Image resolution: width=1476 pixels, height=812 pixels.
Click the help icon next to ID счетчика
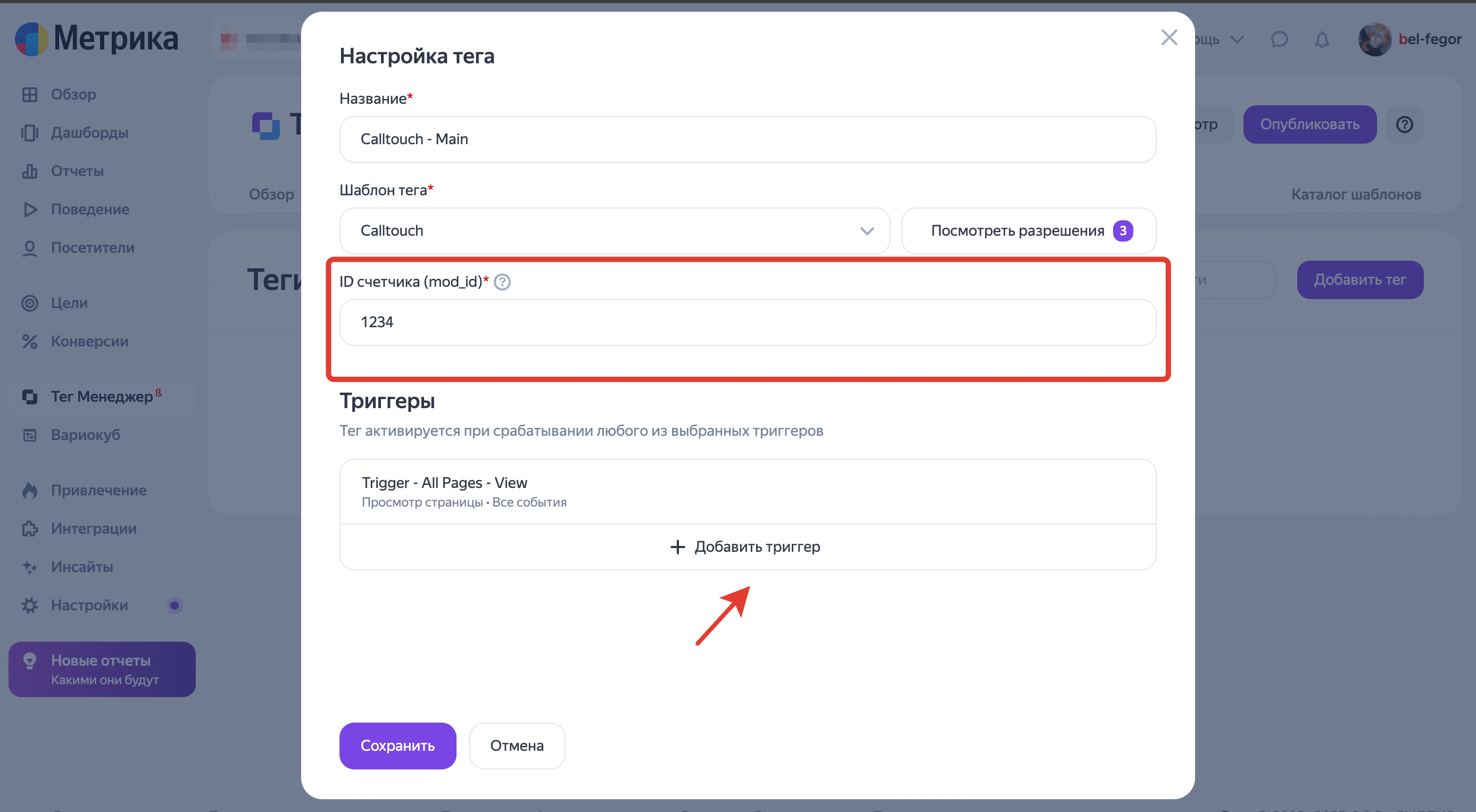(x=502, y=282)
